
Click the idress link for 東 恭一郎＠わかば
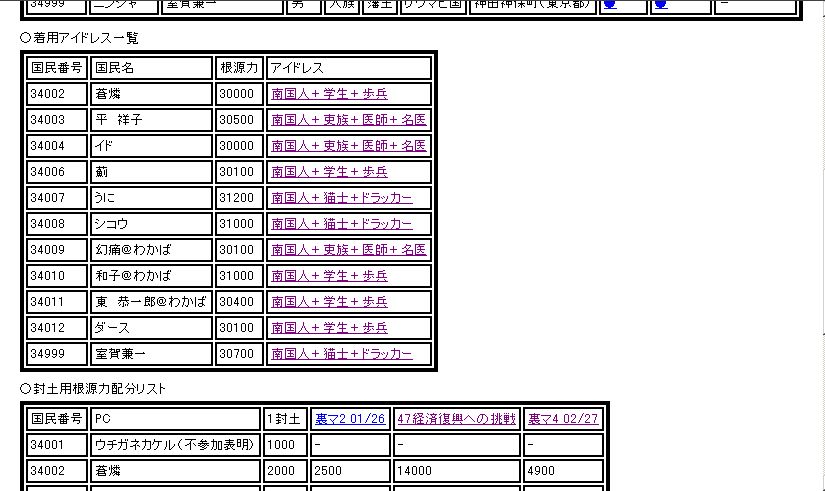pos(329,302)
